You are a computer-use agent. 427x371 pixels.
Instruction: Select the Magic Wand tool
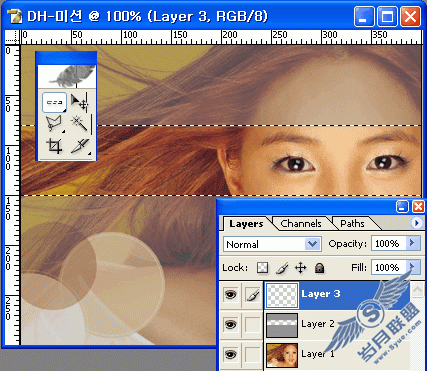coord(79,124)
